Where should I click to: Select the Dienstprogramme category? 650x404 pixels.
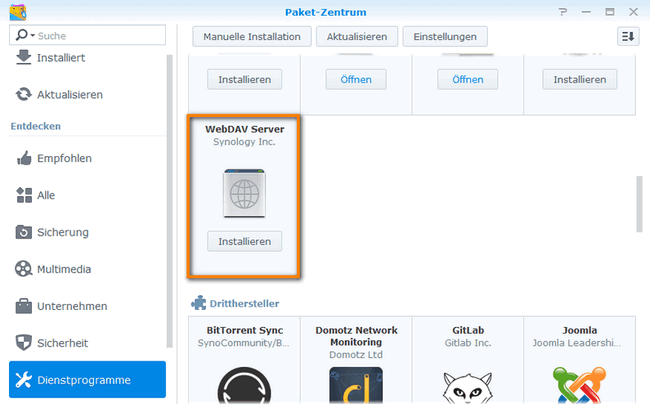tap(87, 380)
